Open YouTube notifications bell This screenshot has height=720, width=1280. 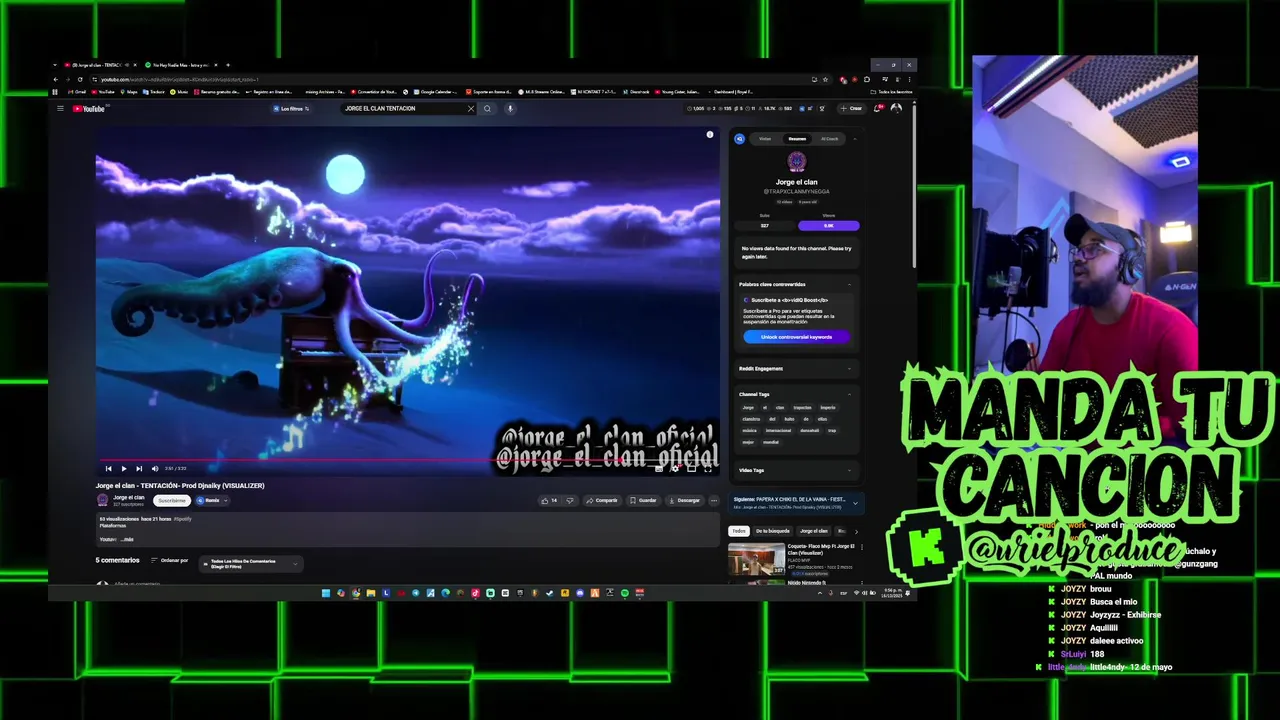tap(877, 108)
